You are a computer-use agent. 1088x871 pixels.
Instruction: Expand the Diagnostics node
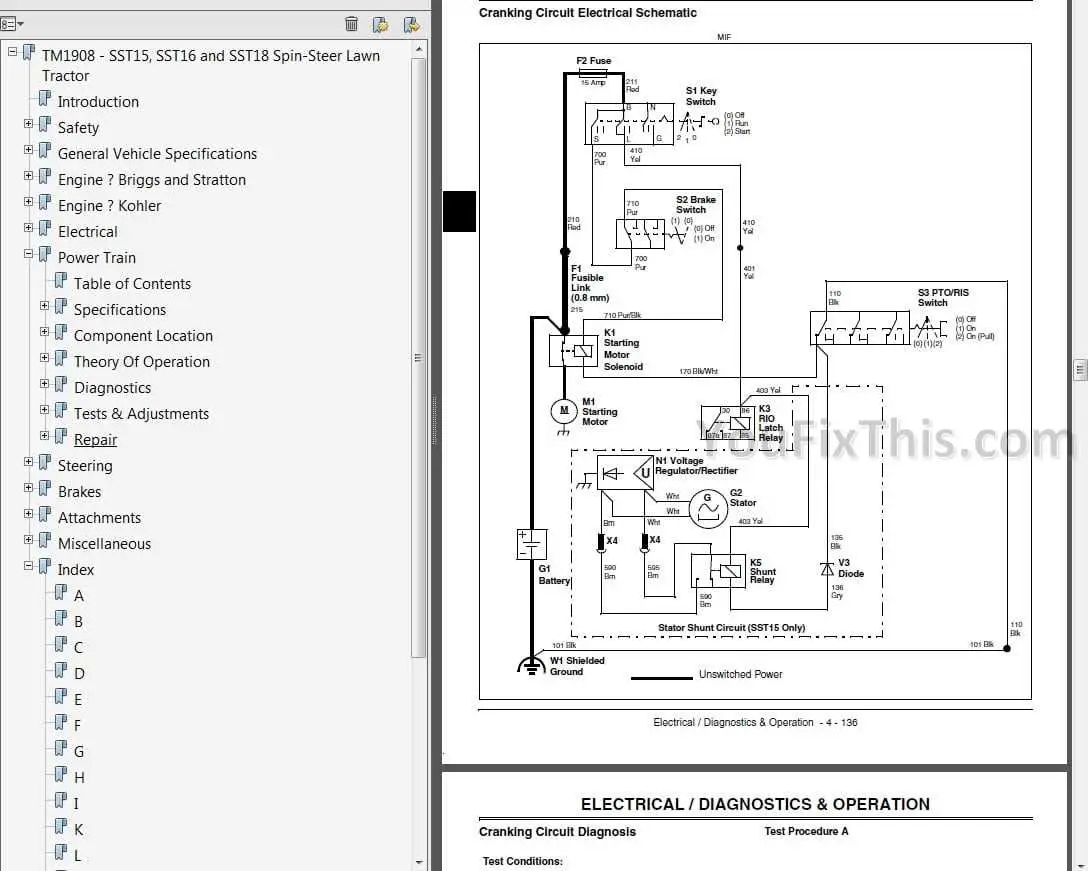44,384
